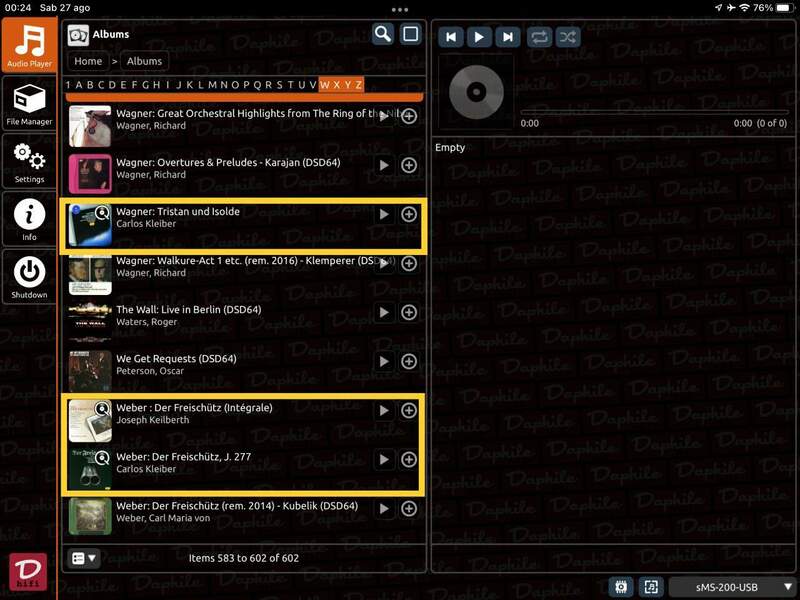Click the Shutdown power icon

[x=29, y=276]
